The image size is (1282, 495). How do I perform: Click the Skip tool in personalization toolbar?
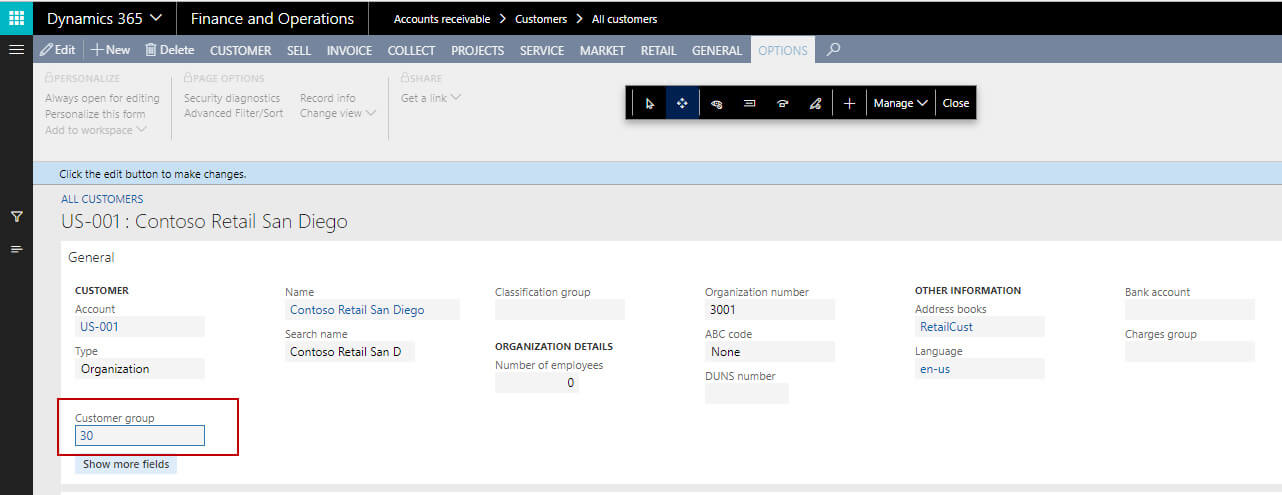782,103
